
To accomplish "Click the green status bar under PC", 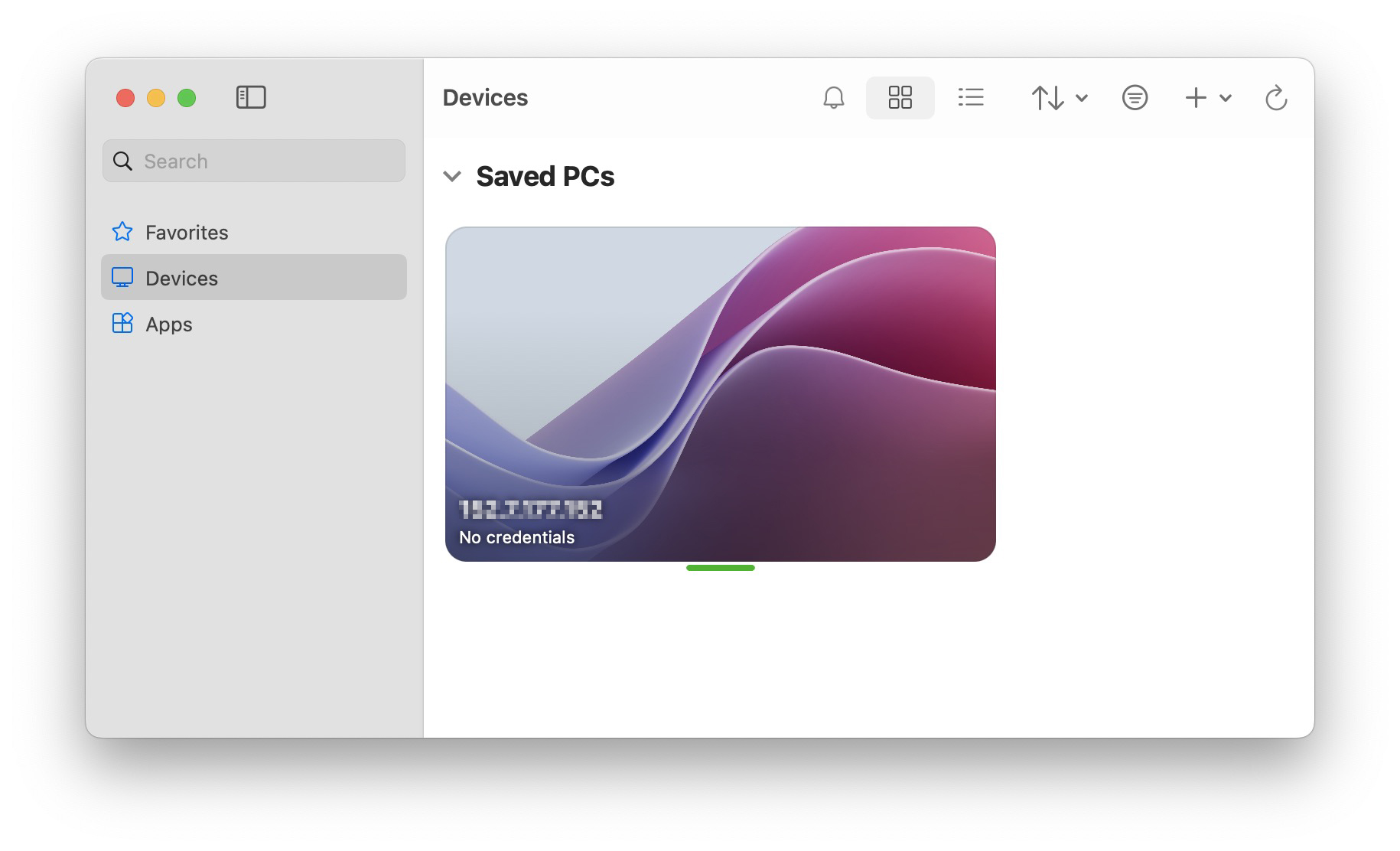I will click(x=720, y=568).
